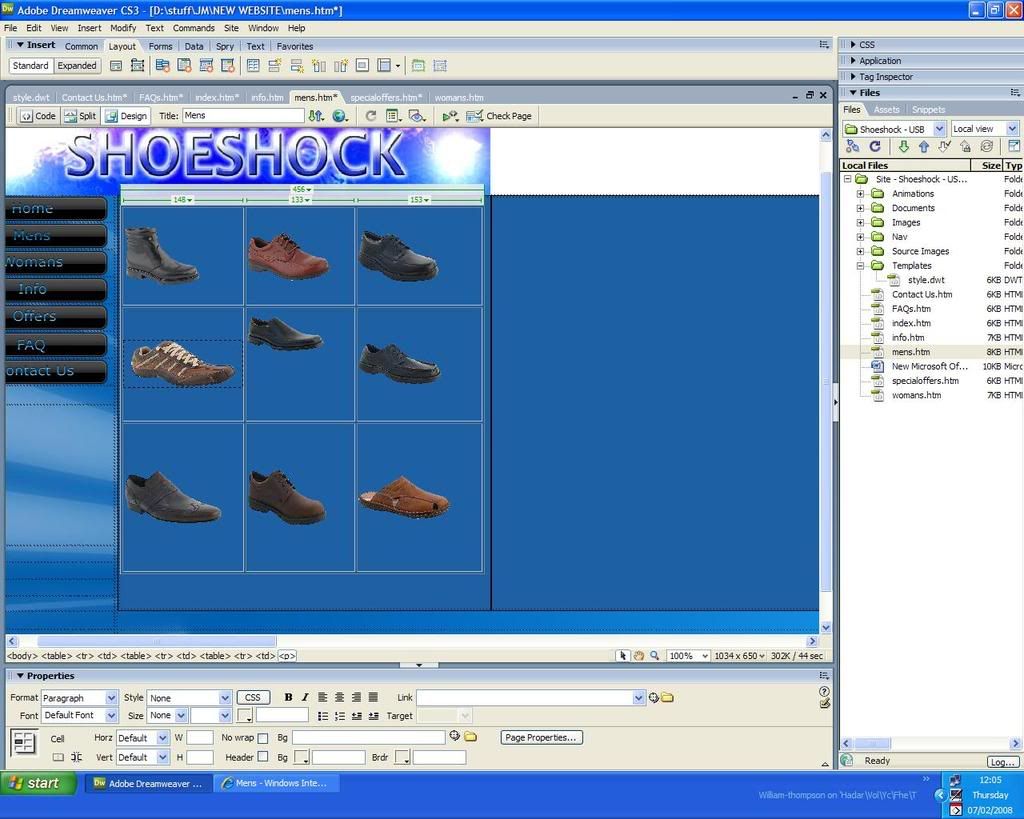Toggle the No wrap checkbox
The width and height of the screenshot is (1024, 819).
[263, 738]
